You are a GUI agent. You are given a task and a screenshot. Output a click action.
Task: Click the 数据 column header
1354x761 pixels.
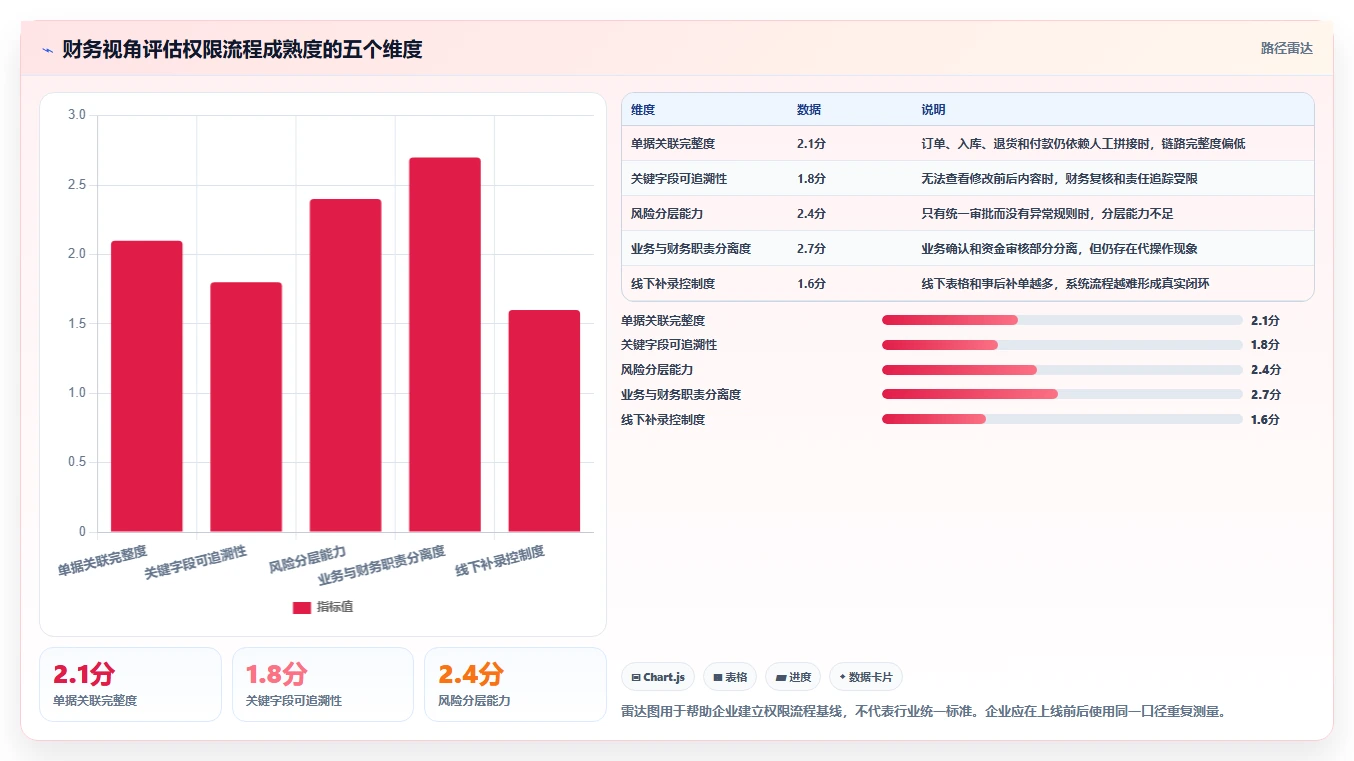coord(850,110)
